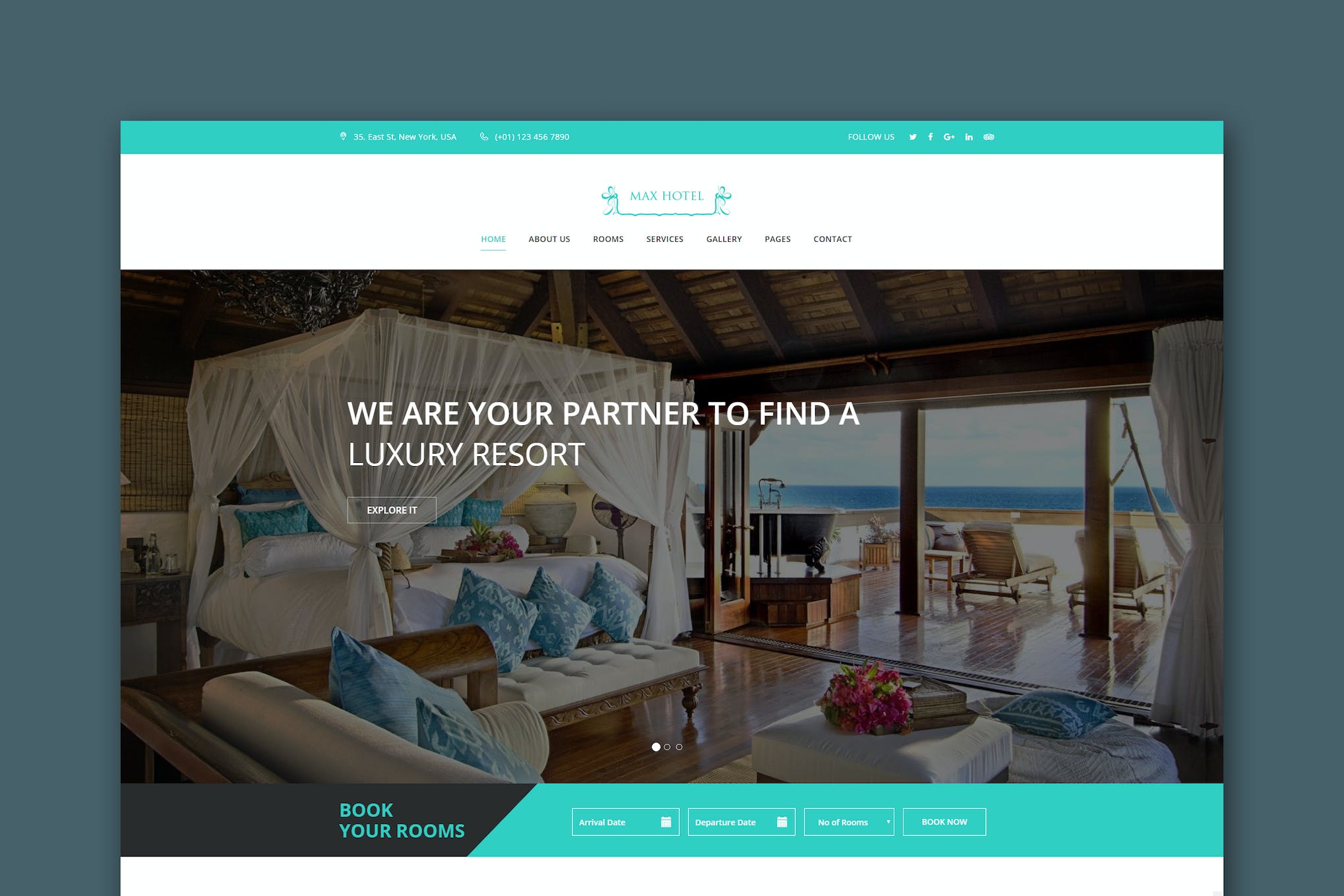Click the Twitter social media icon
1344x896 pixels.
pos(912,137)
